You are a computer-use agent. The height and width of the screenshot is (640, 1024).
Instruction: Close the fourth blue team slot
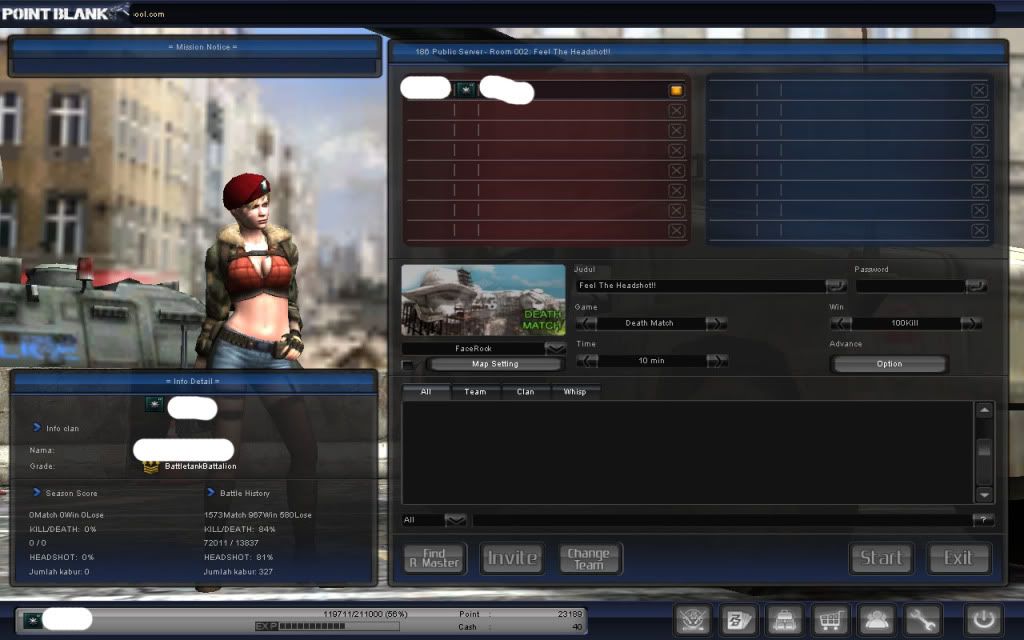tap(979, 151)
